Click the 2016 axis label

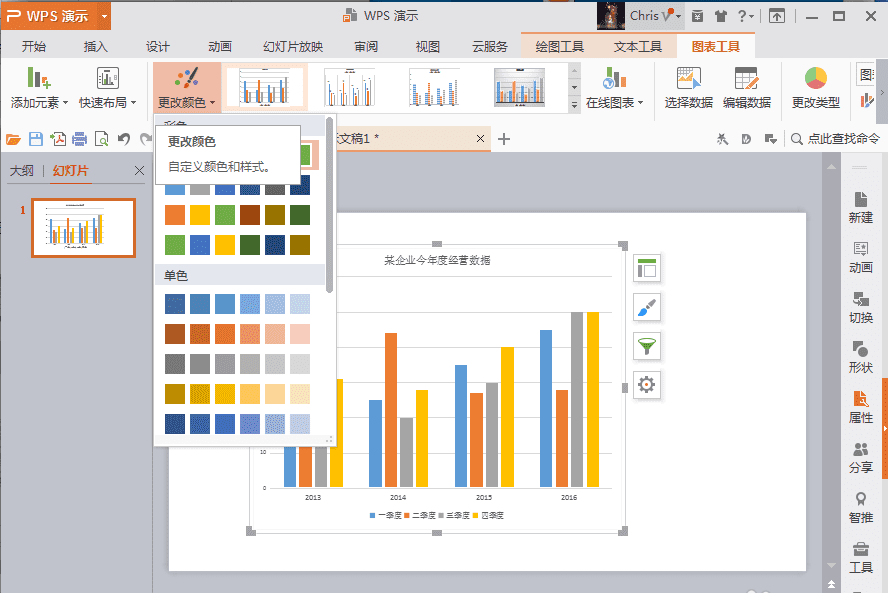569,497
